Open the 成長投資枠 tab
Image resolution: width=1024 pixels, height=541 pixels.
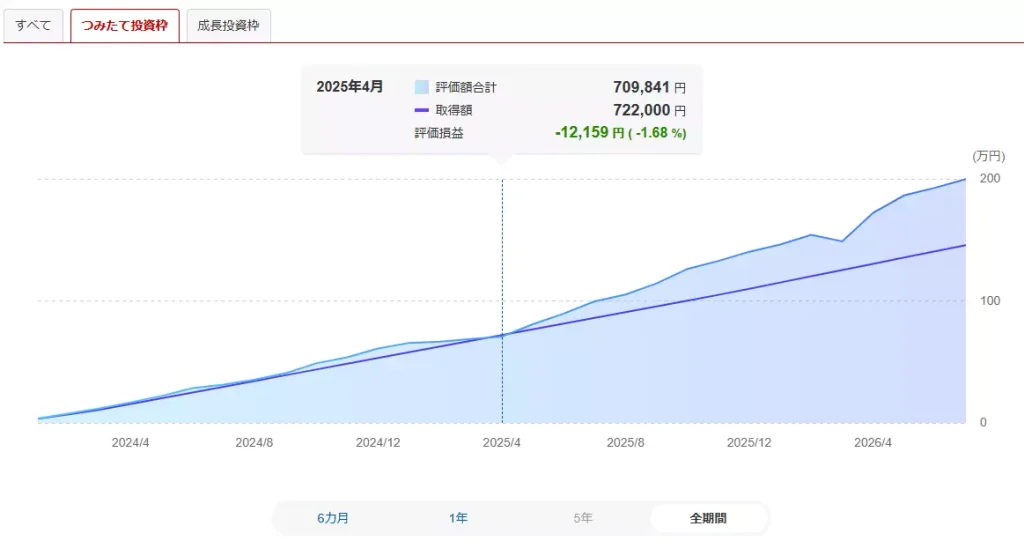[x=229, y=25]
